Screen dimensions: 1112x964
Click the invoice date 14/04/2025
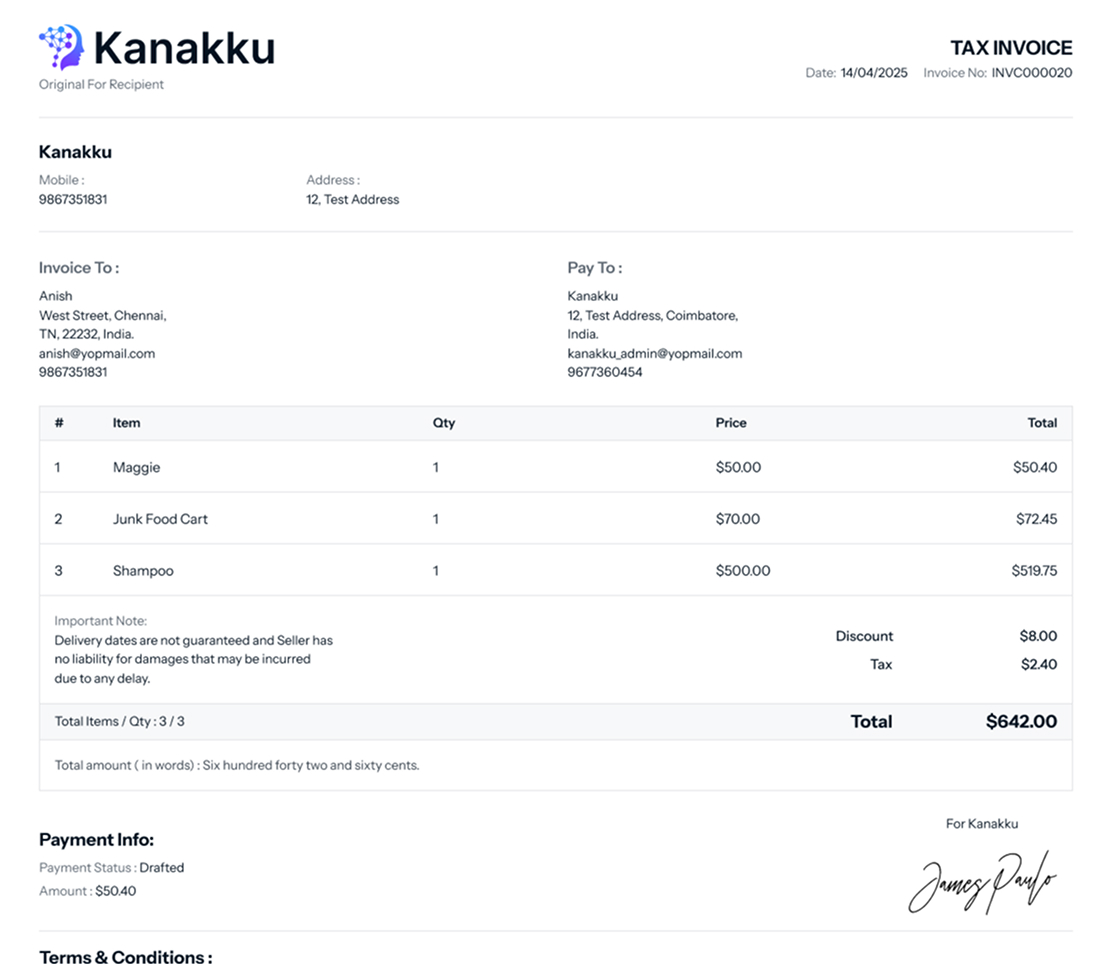(x=874, y=72)
